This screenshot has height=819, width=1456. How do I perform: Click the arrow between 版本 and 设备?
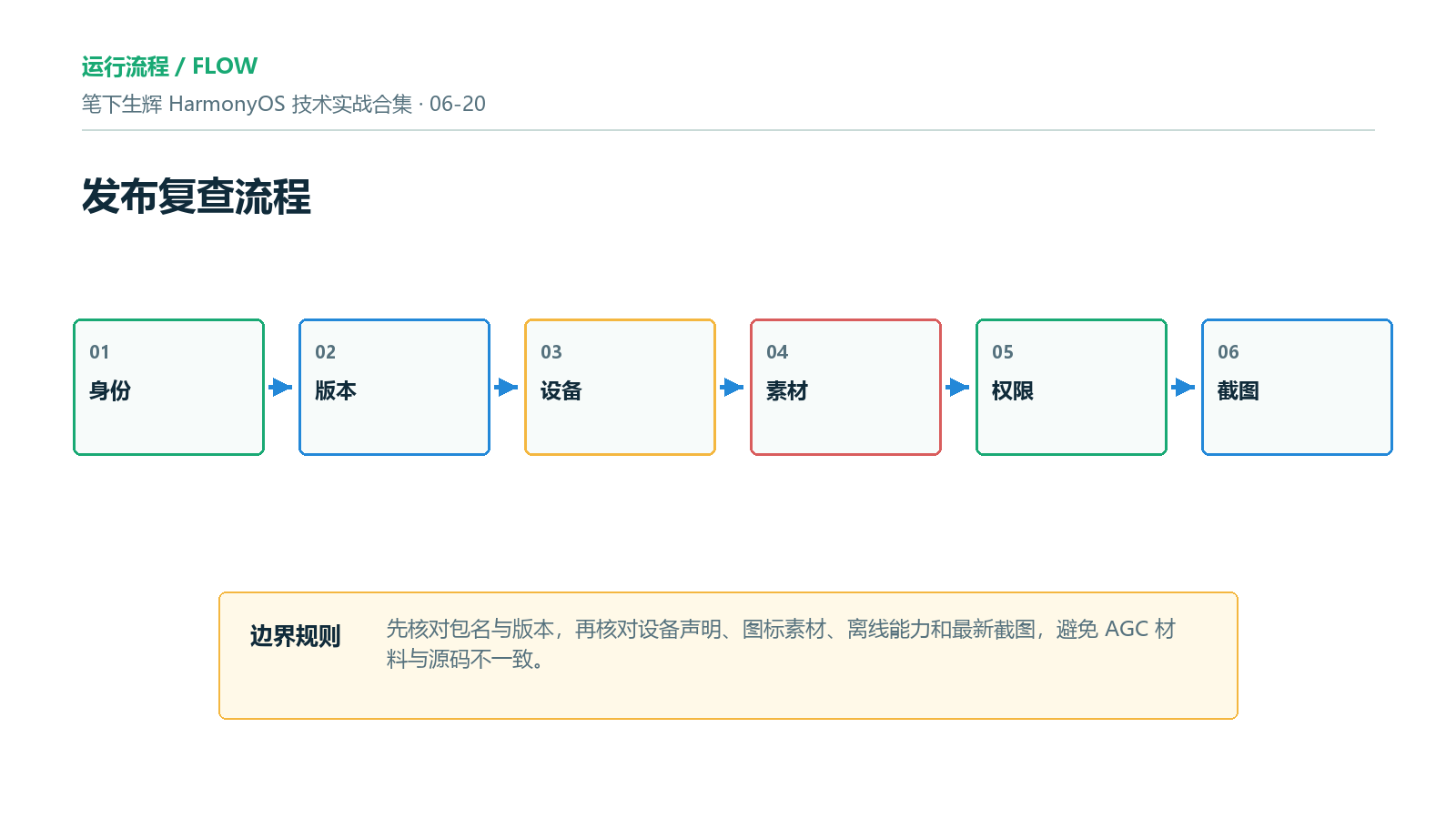(x=507, y=388)
